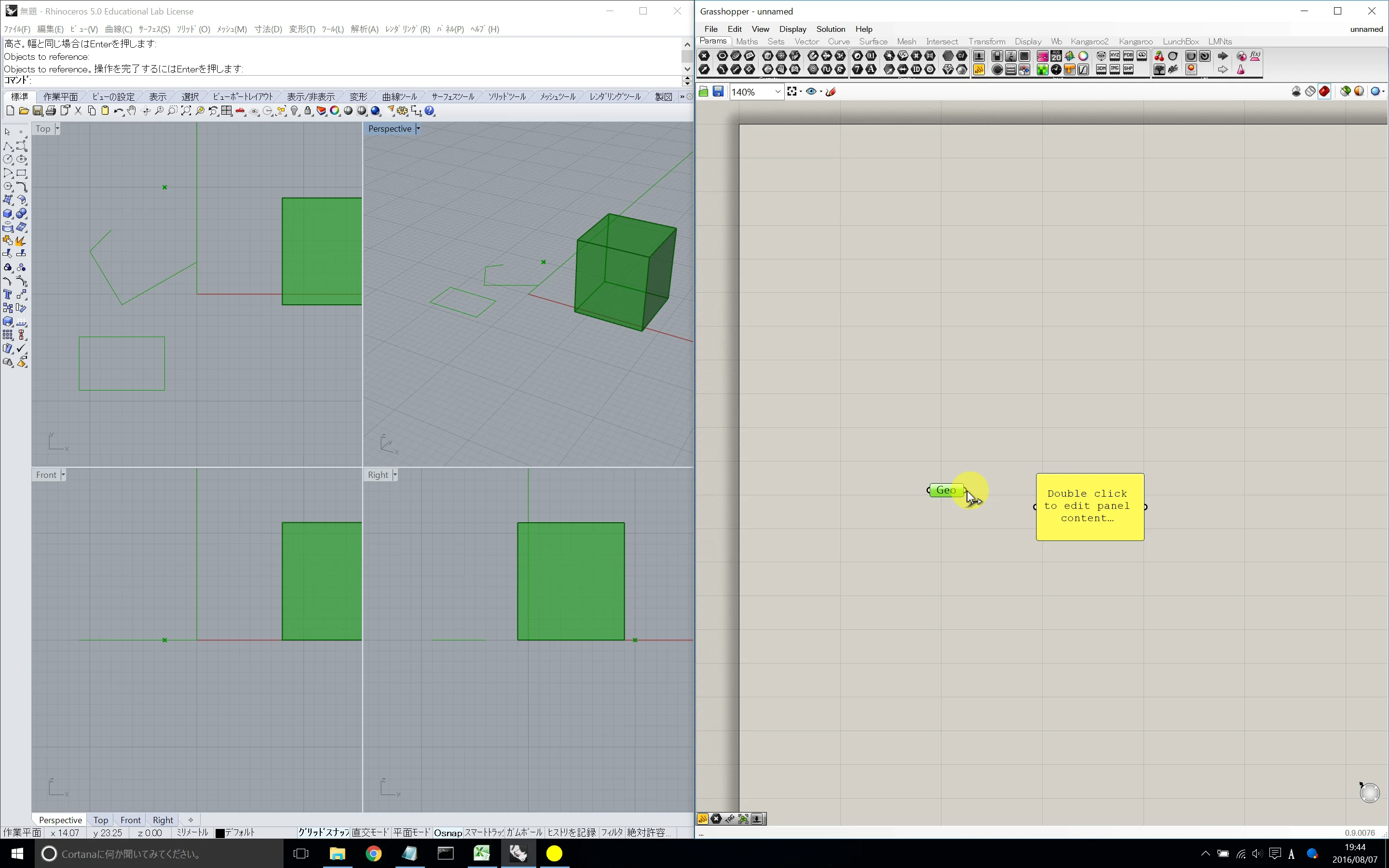Switch to the Maths component tab
The width and height of the screenshot is (1389, 868).
coord(747,41)
